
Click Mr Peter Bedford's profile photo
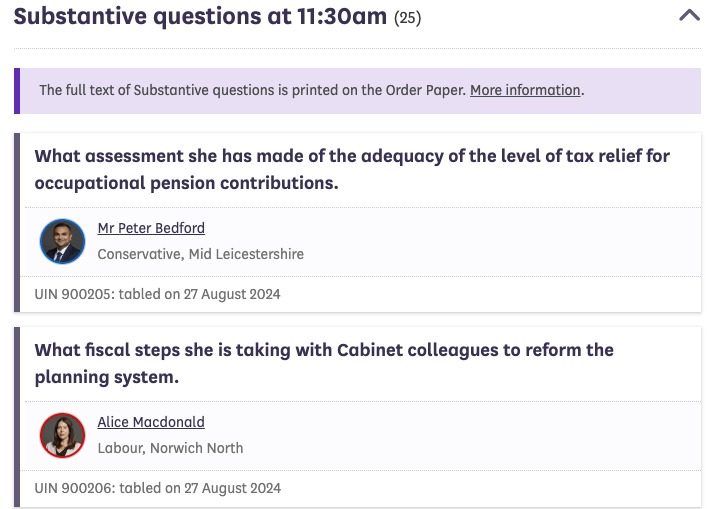pos(62,241)
